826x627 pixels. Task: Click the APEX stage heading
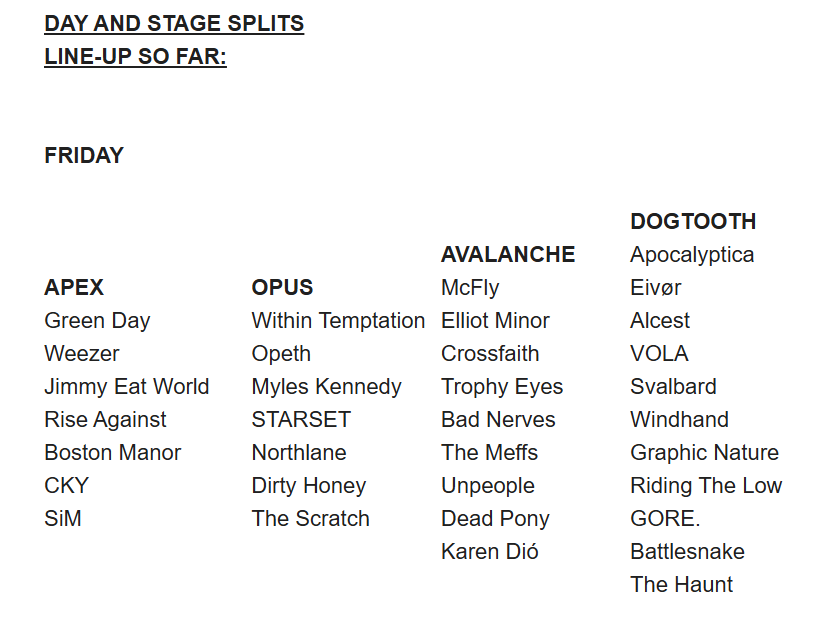[74, 287]
